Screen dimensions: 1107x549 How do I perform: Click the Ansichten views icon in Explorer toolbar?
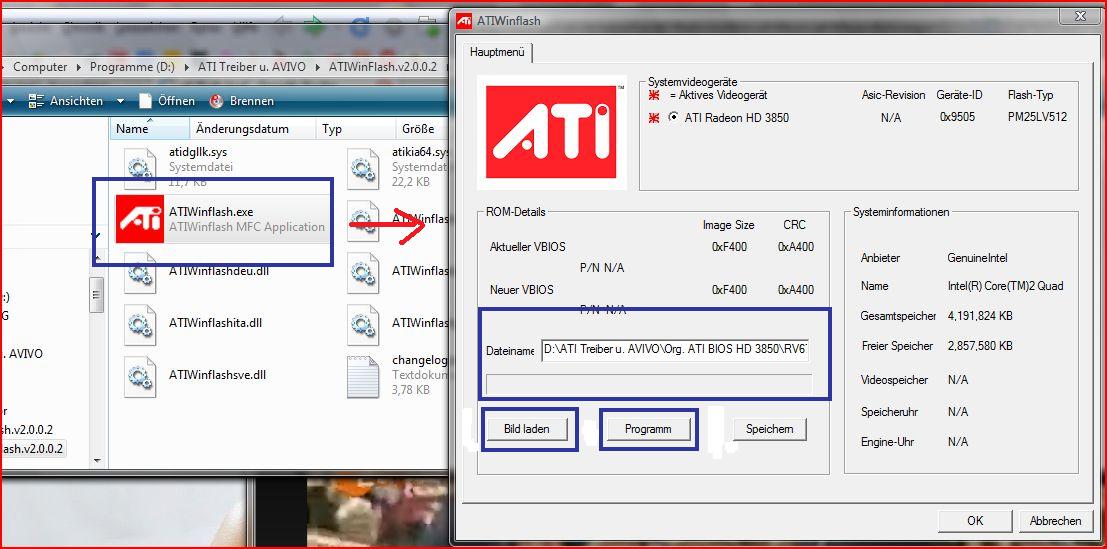pos(36,101)
